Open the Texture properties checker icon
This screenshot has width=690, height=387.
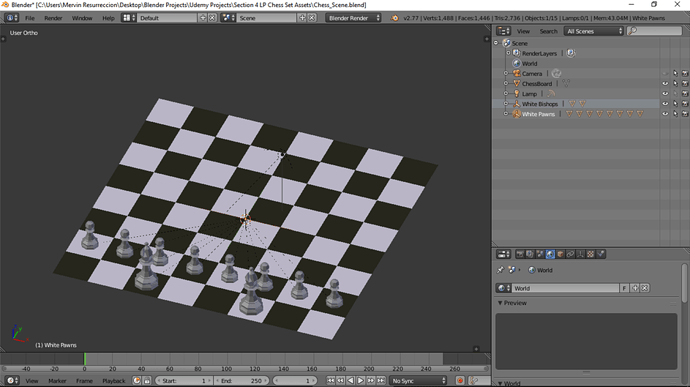tap(591, 254)
